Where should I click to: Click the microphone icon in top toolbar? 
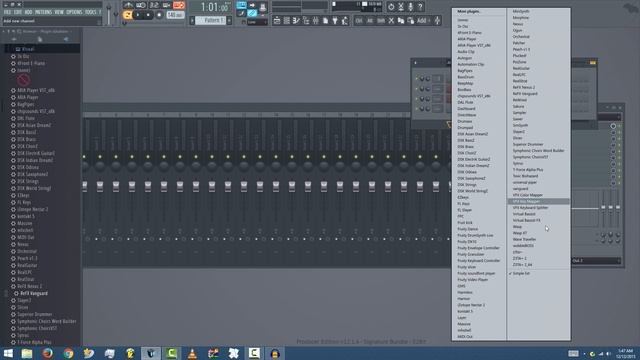click(411, 7)
